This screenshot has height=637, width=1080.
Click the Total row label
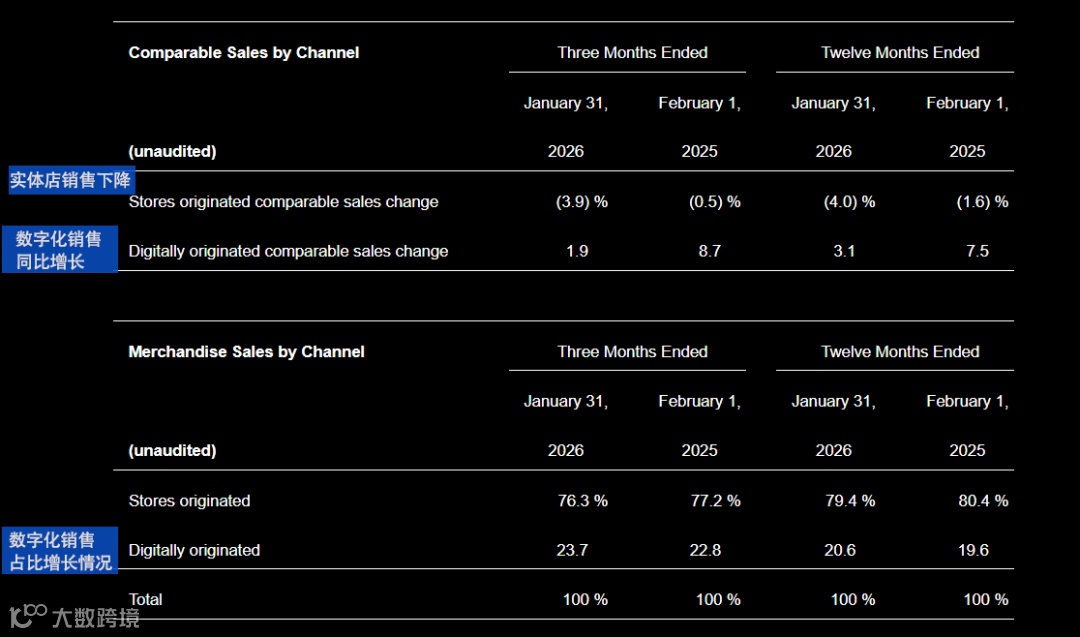click(x=146, y=600)
